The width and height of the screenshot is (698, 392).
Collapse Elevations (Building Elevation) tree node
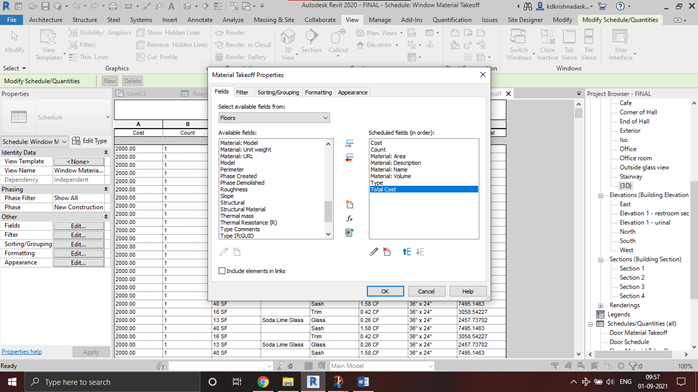coord(601,195)
